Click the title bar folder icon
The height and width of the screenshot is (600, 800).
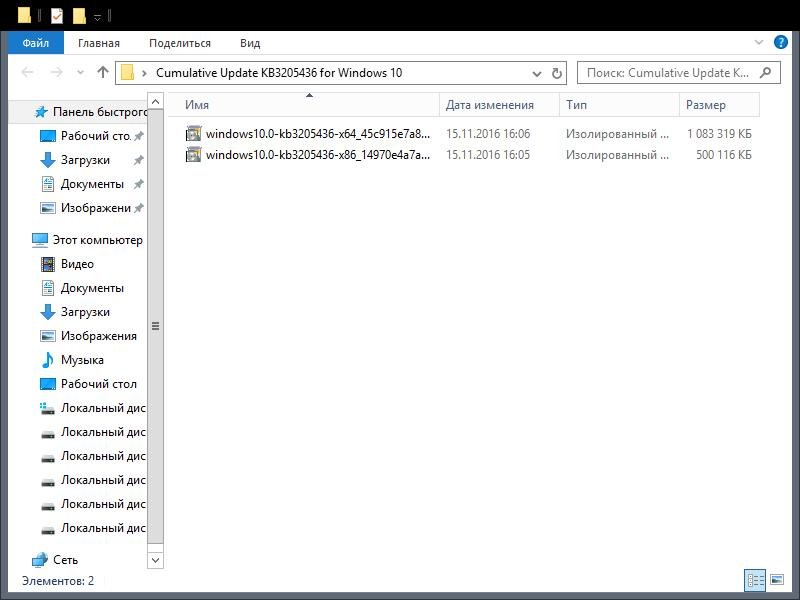tap(24, 15)
